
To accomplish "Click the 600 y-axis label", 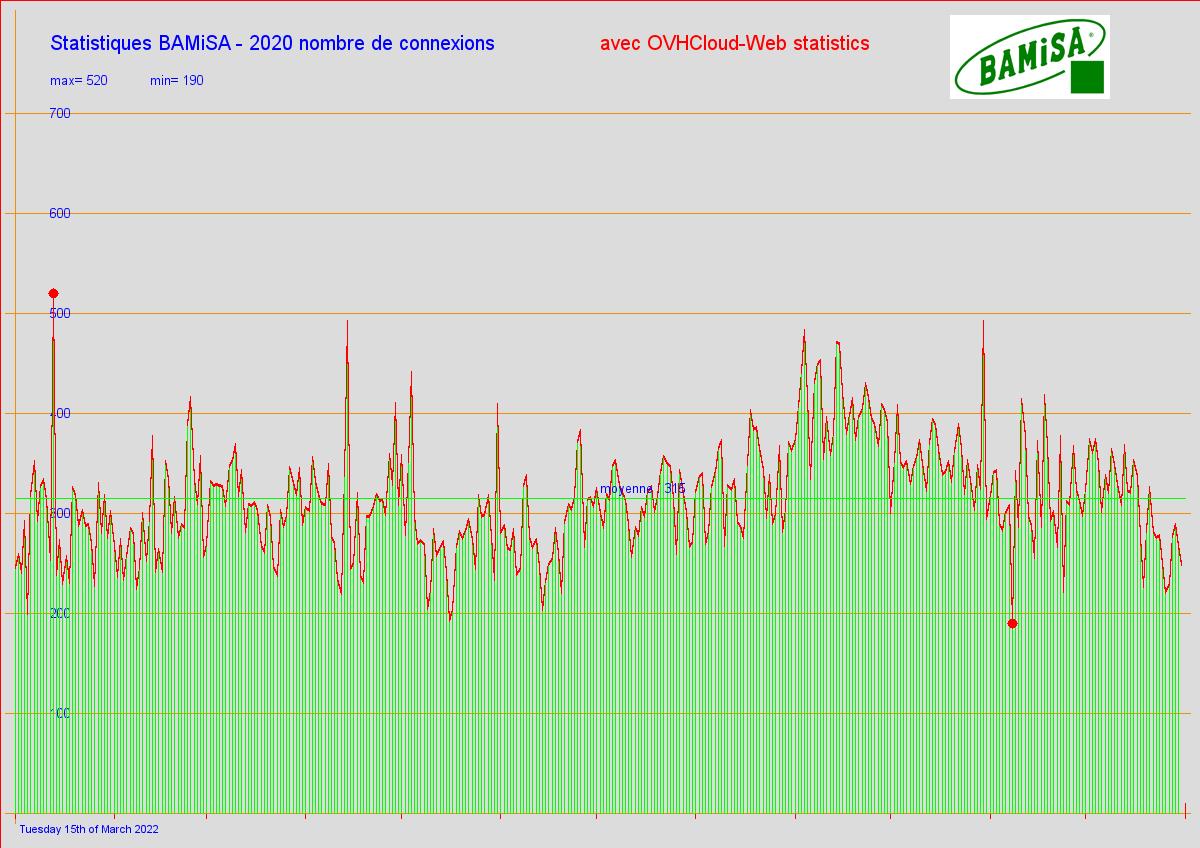I will point(60,213).
